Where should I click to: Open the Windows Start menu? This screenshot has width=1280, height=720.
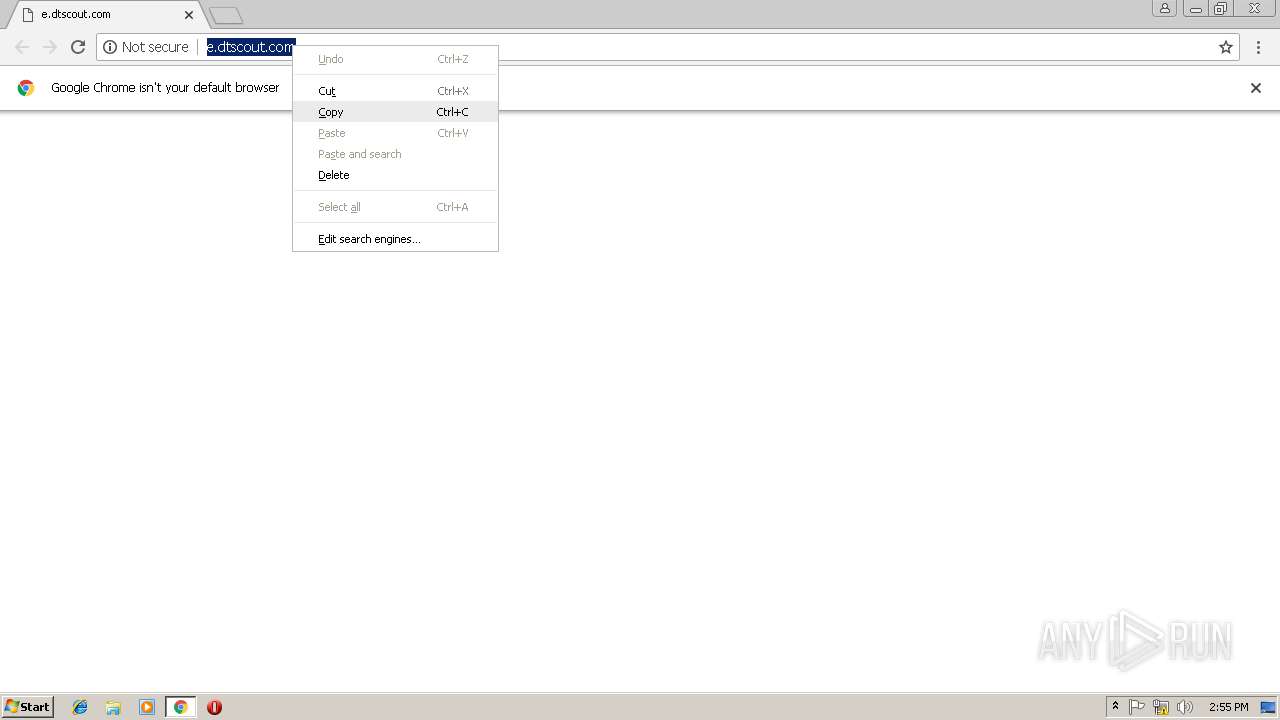pyautogui.click(x=28, y=707)
